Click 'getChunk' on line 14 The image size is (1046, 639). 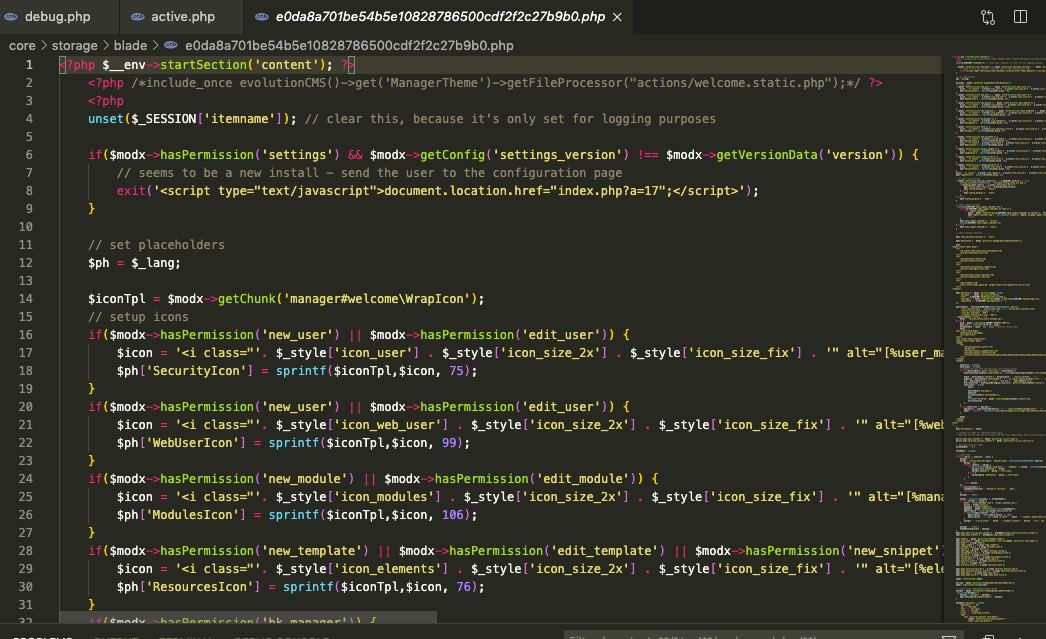pos(247,299)
